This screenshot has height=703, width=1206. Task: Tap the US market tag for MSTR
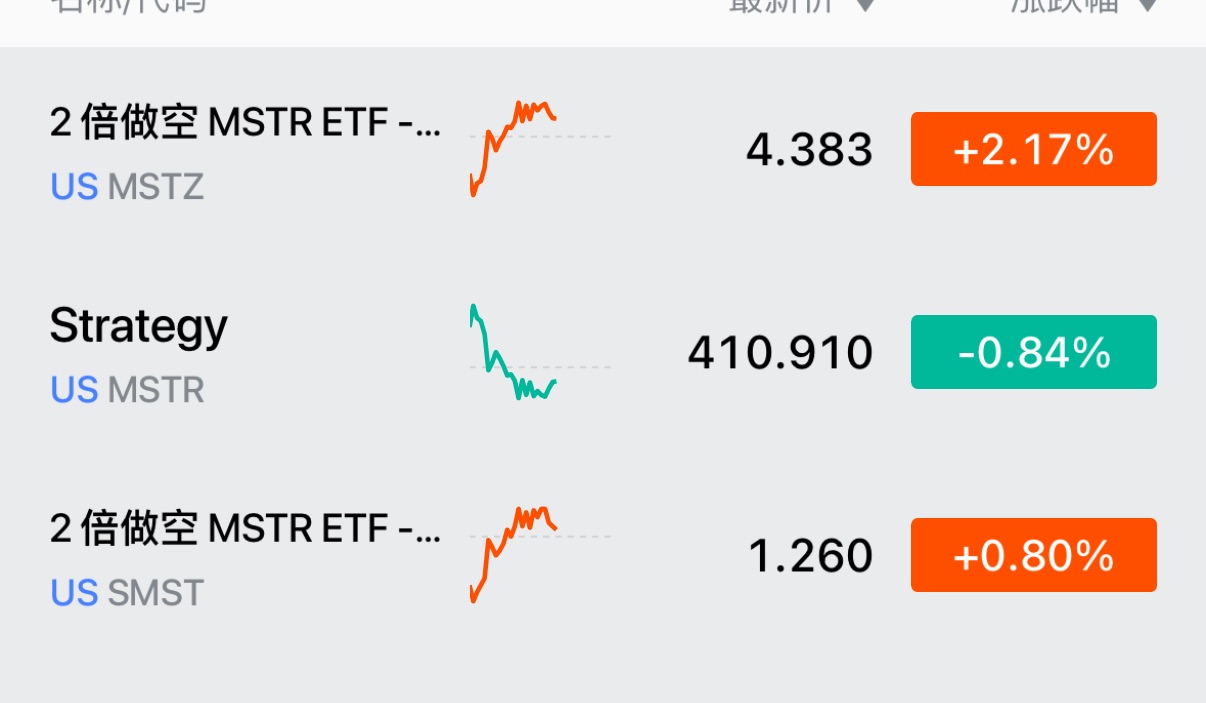pos(74,390)
